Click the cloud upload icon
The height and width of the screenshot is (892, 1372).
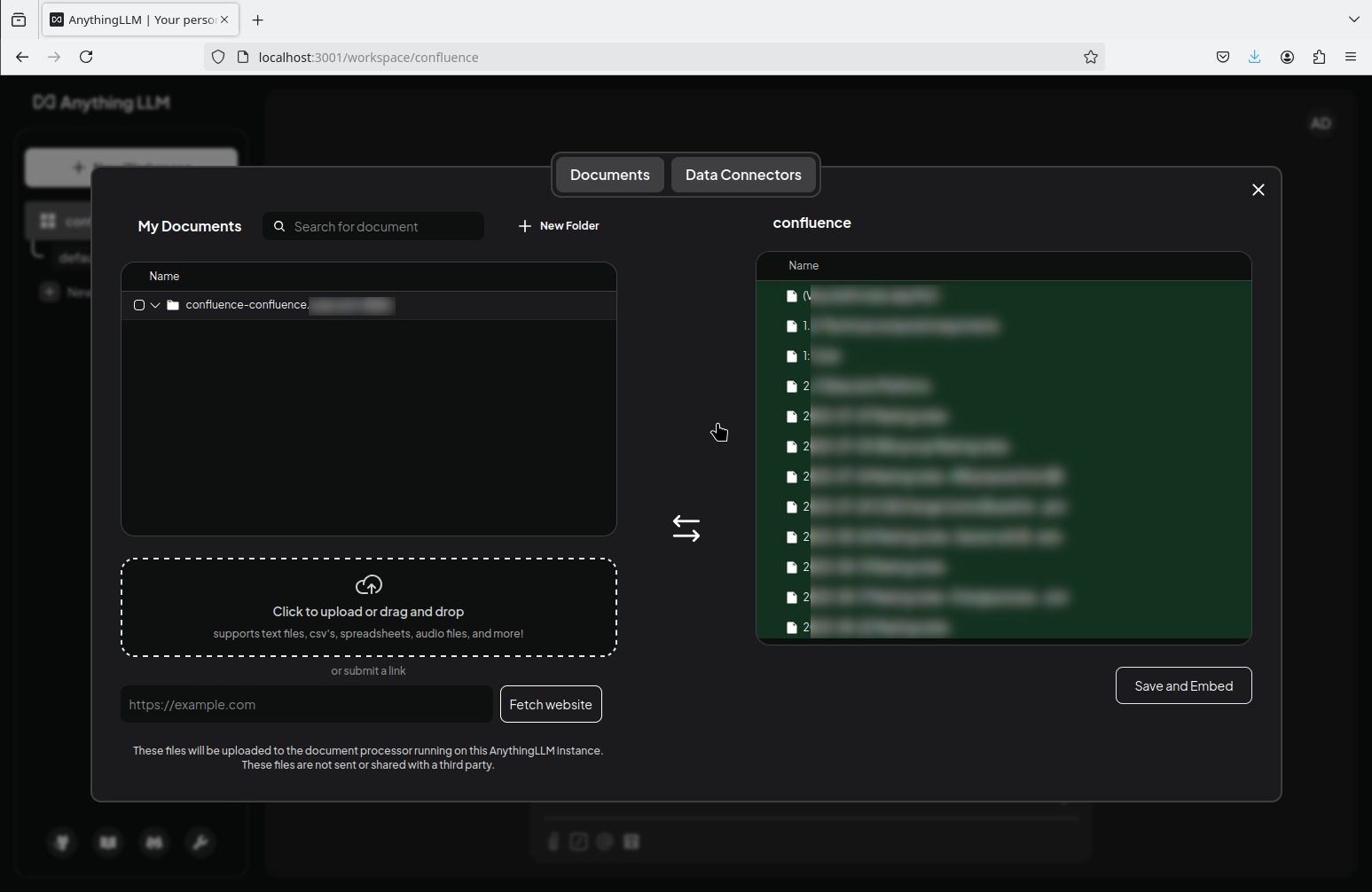[369, 585]
